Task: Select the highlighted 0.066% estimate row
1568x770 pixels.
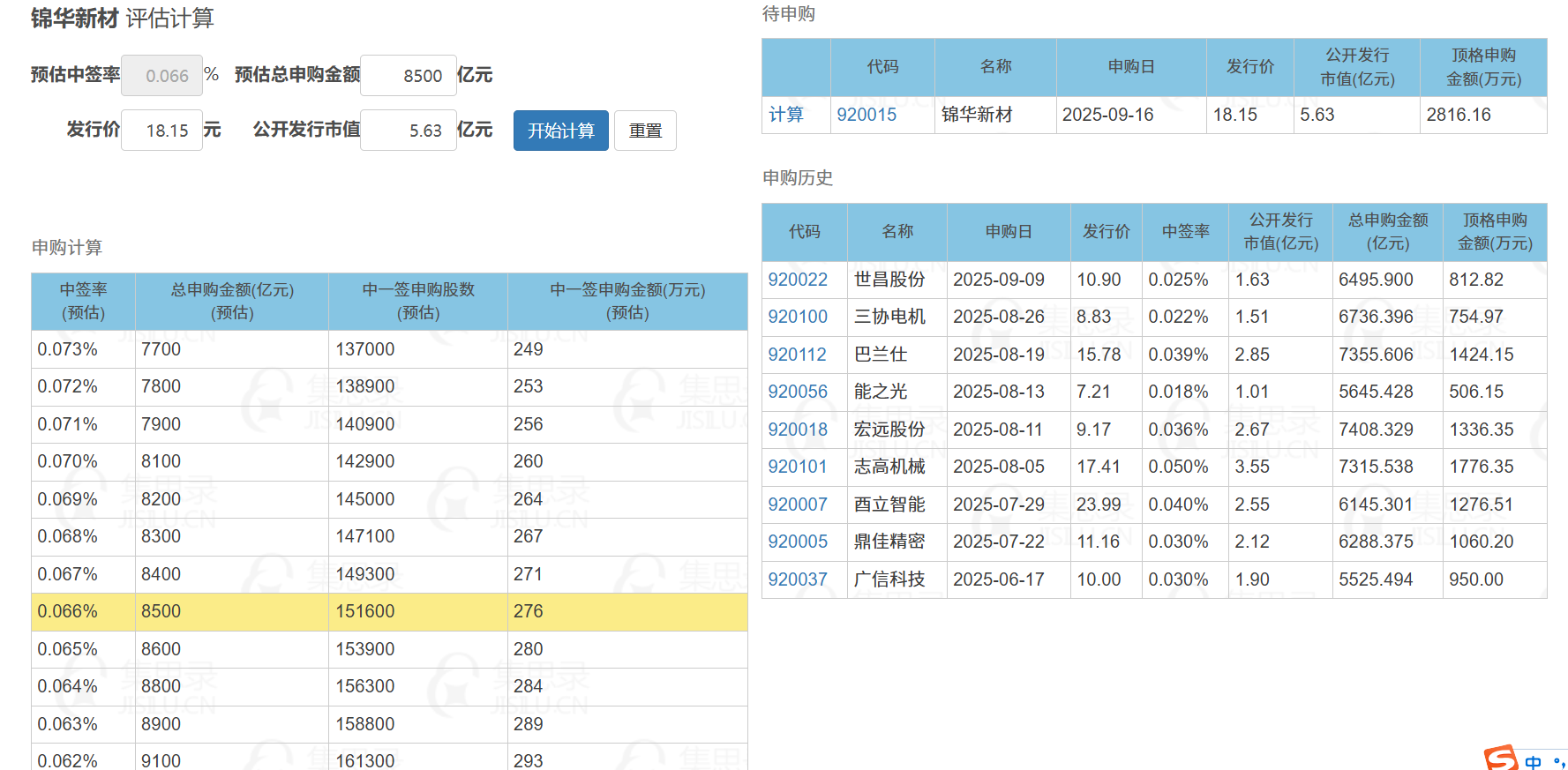Action: (388, 611)
